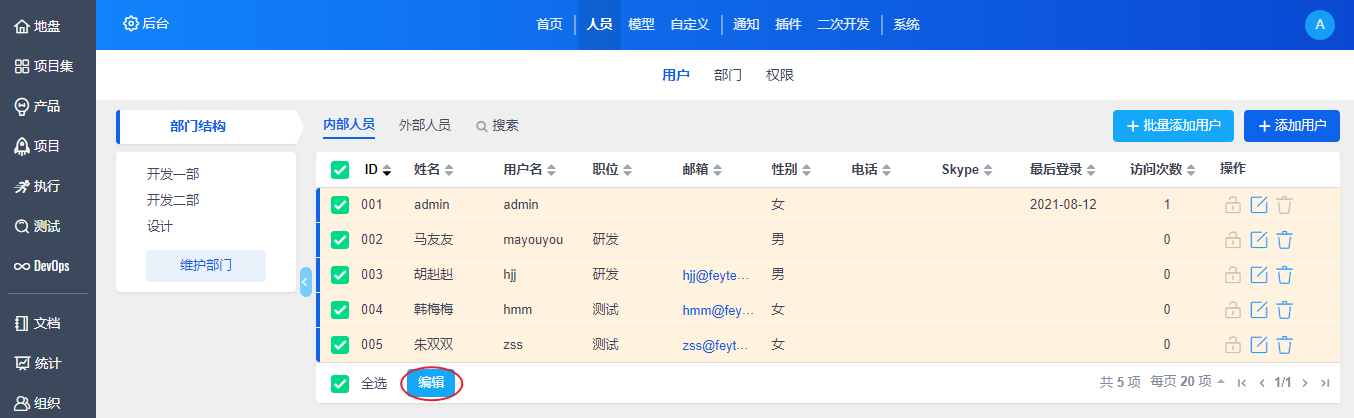Image resolution: width=1354 pixels, height=418 pixels.
Task: Open the 权限 tab
Action: click(779, 75)
